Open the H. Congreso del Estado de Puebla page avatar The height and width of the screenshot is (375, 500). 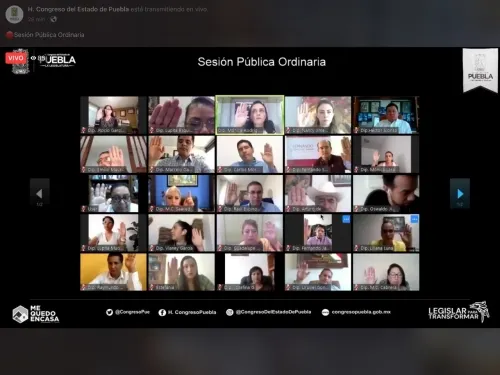click(14, 14)
